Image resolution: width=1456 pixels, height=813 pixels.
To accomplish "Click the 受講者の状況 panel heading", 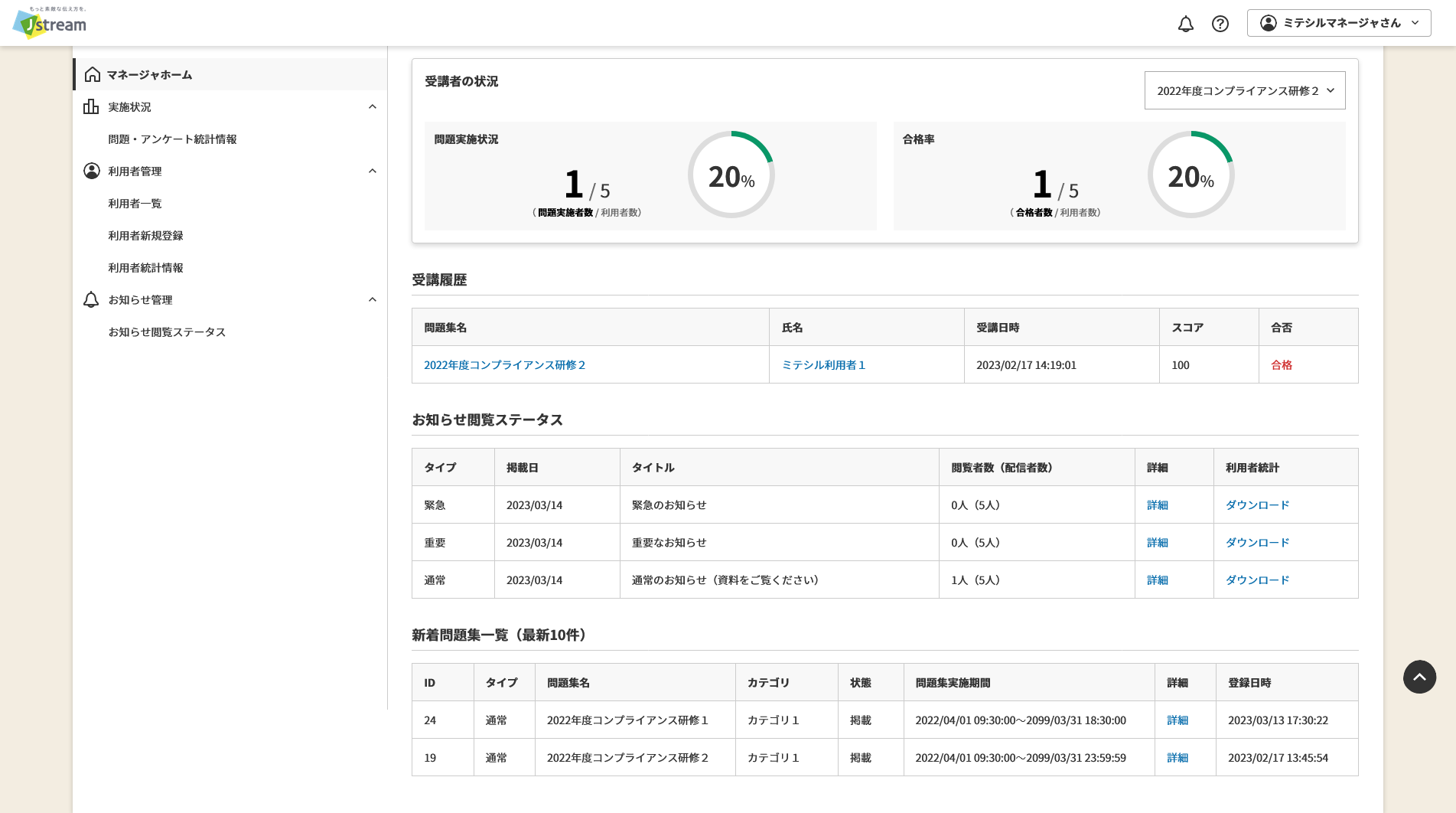I will [461, 81].
